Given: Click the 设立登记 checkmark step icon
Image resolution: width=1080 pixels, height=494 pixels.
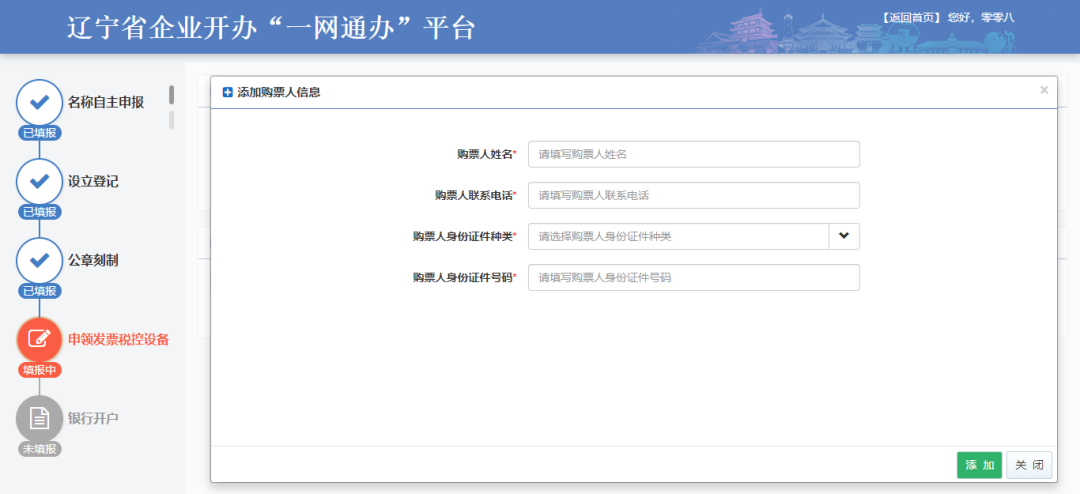Looking at the screenshot, I should click(39, 182).
